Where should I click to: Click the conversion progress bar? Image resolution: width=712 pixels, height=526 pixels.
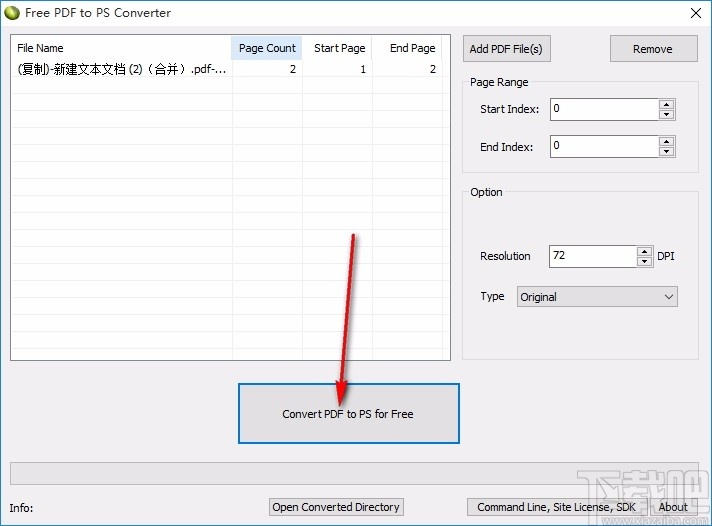(354, 473)
